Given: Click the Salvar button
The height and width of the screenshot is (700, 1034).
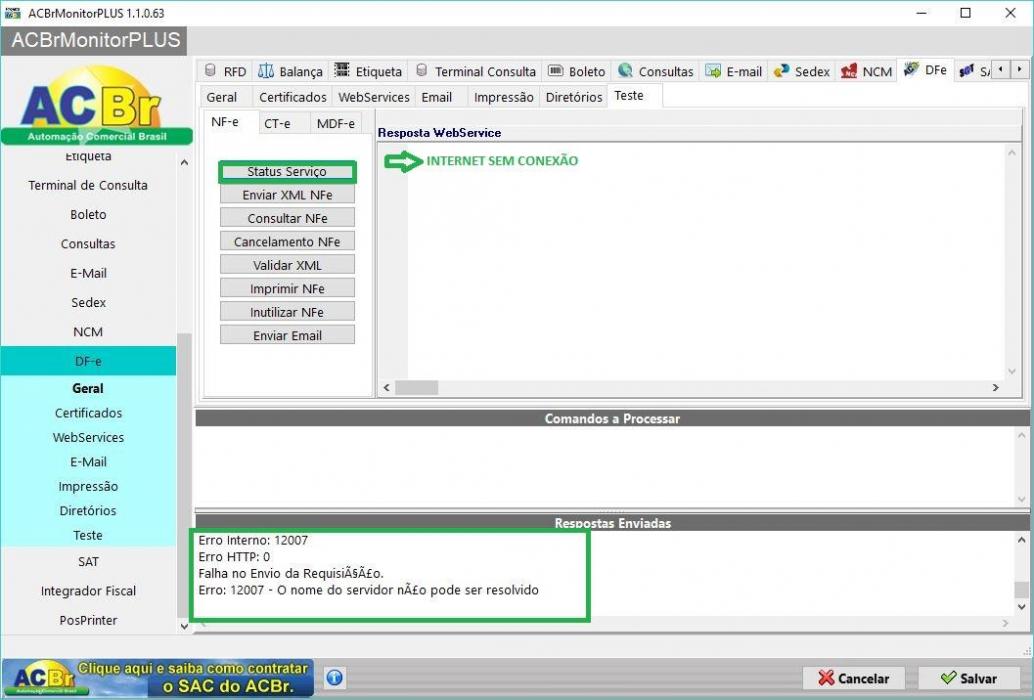Looking at the screenshot, I should pyautogui.click(x=969, y=678).
